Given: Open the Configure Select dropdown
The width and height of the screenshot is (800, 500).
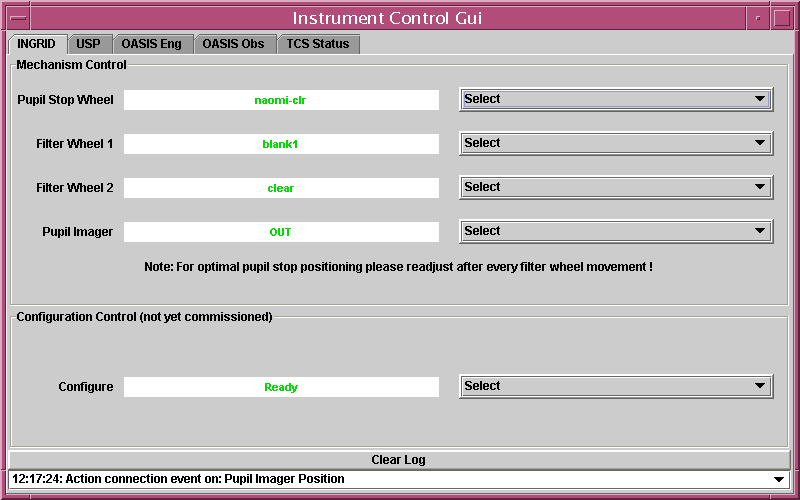Looking at the screenshot, I should pyautogui.click(x=616, y=386).
